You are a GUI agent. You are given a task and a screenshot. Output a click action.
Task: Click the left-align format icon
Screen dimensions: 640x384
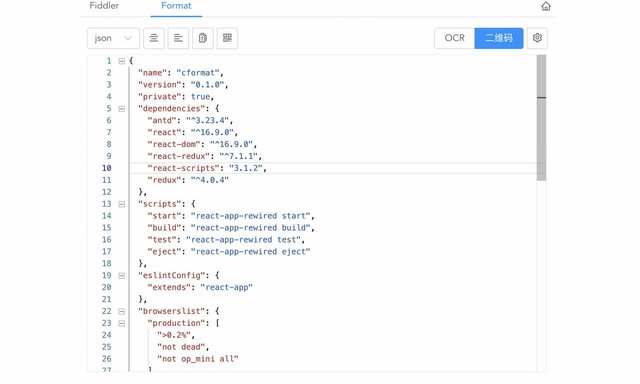click(x=178, y=38)
